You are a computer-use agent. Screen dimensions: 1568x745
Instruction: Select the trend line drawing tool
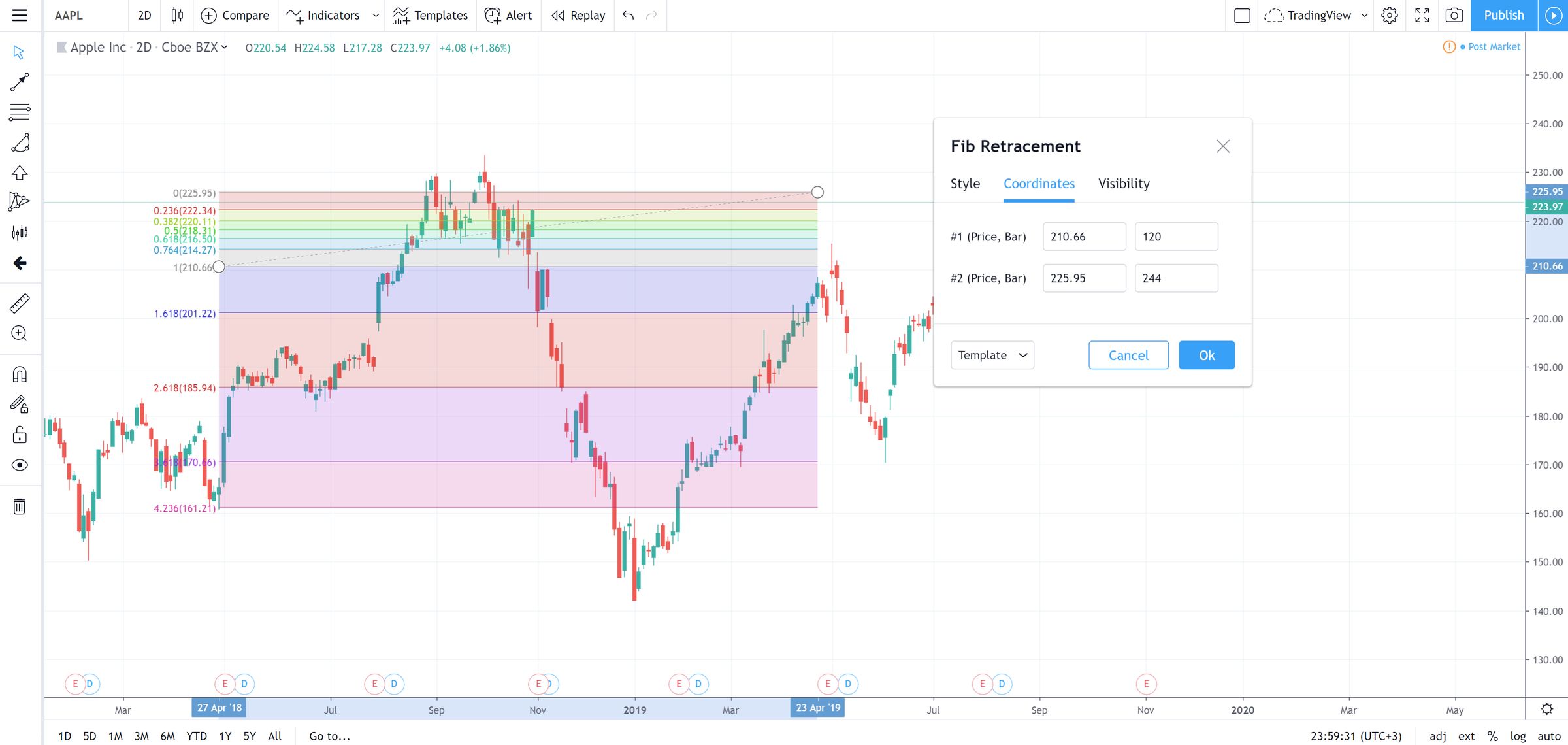click(20, 82)
